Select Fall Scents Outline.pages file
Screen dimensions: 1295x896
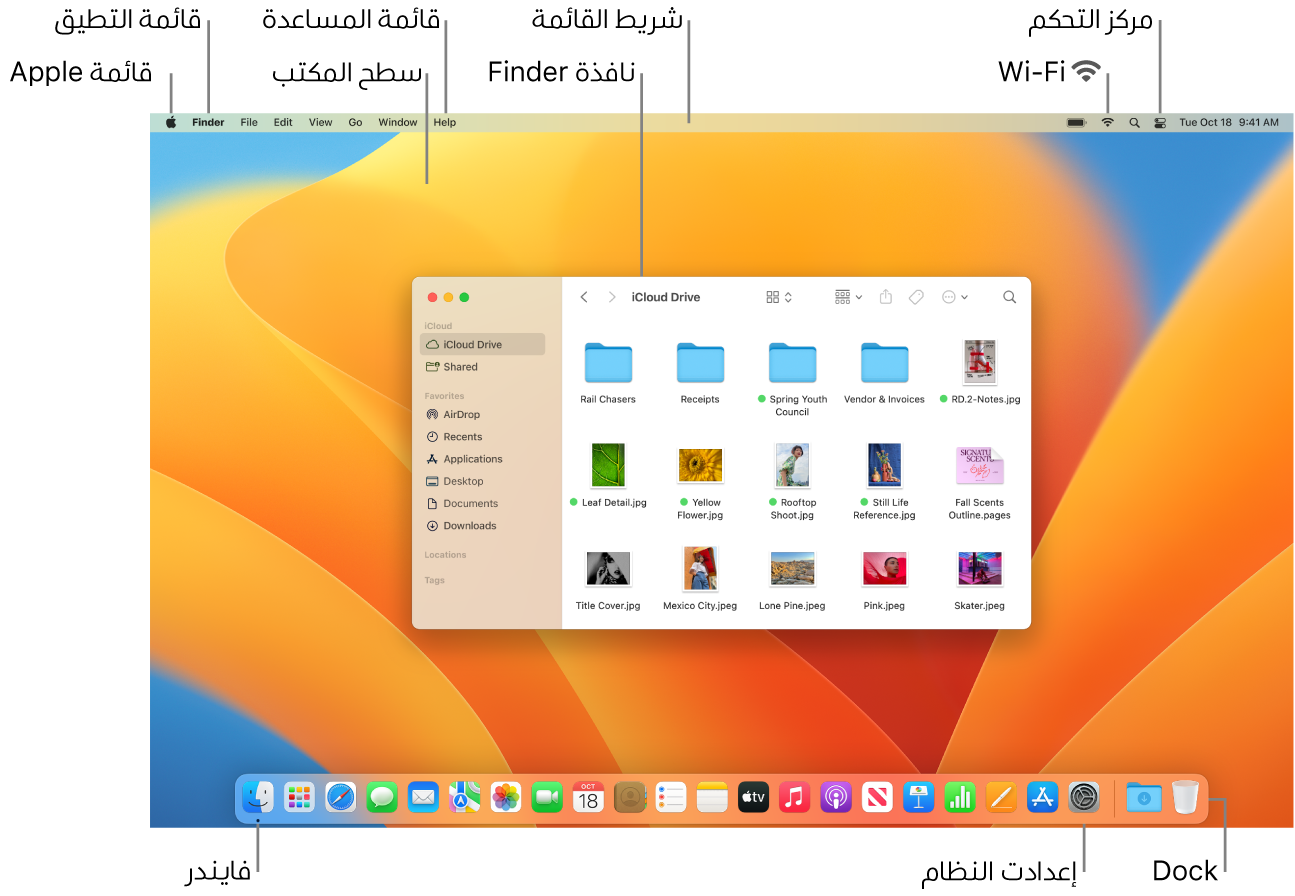click(x=980, y=466)
